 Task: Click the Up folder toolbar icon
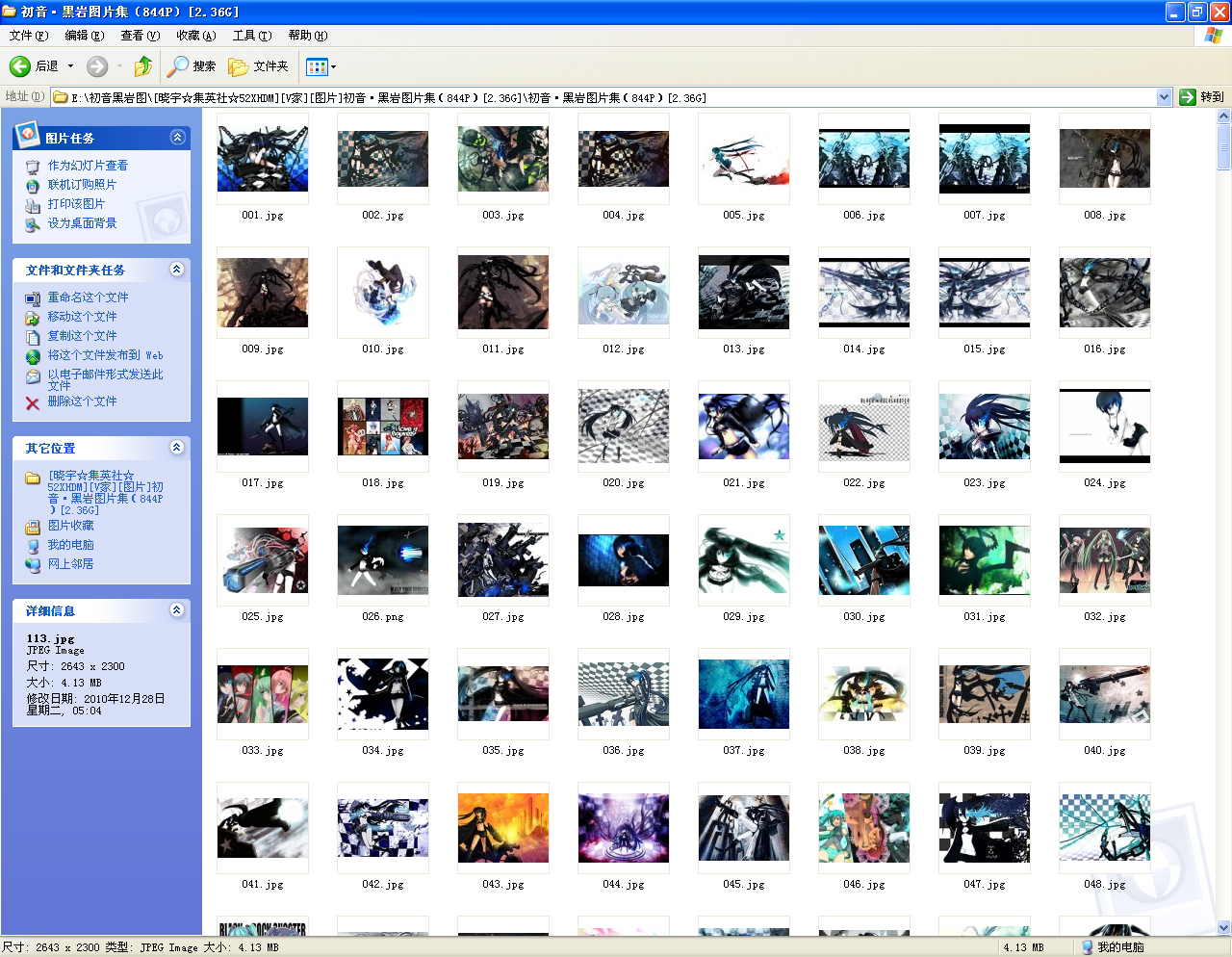pyautogui.click(x=143, y=66)
